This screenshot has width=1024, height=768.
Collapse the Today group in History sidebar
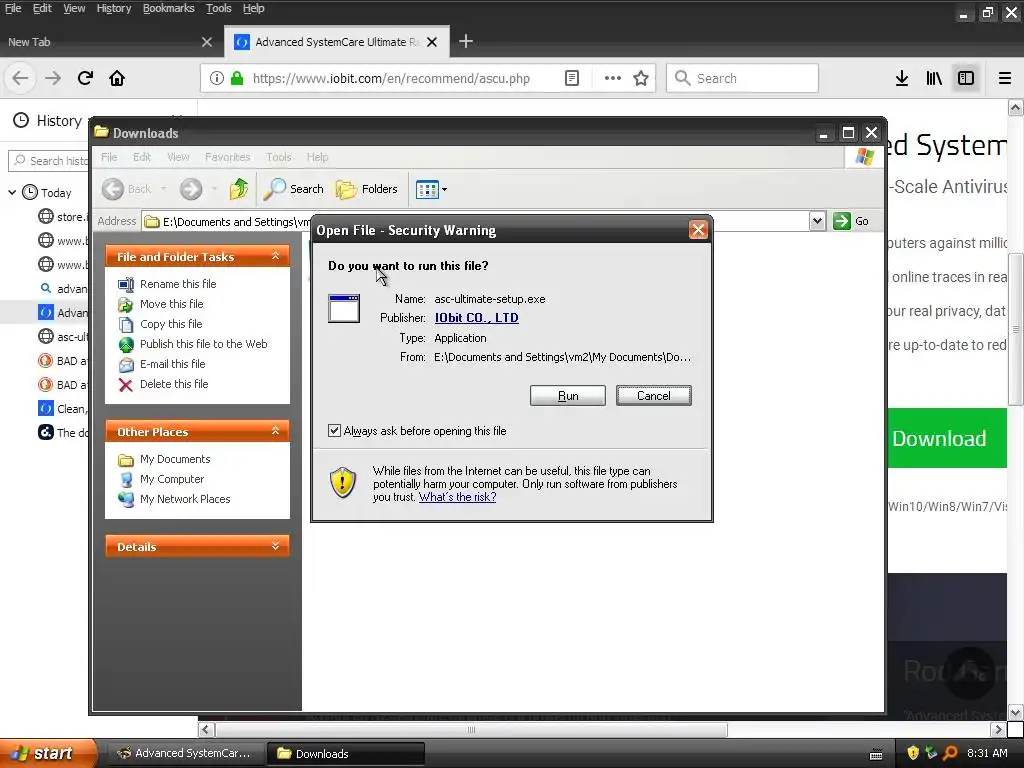click(x=12, y=193)
